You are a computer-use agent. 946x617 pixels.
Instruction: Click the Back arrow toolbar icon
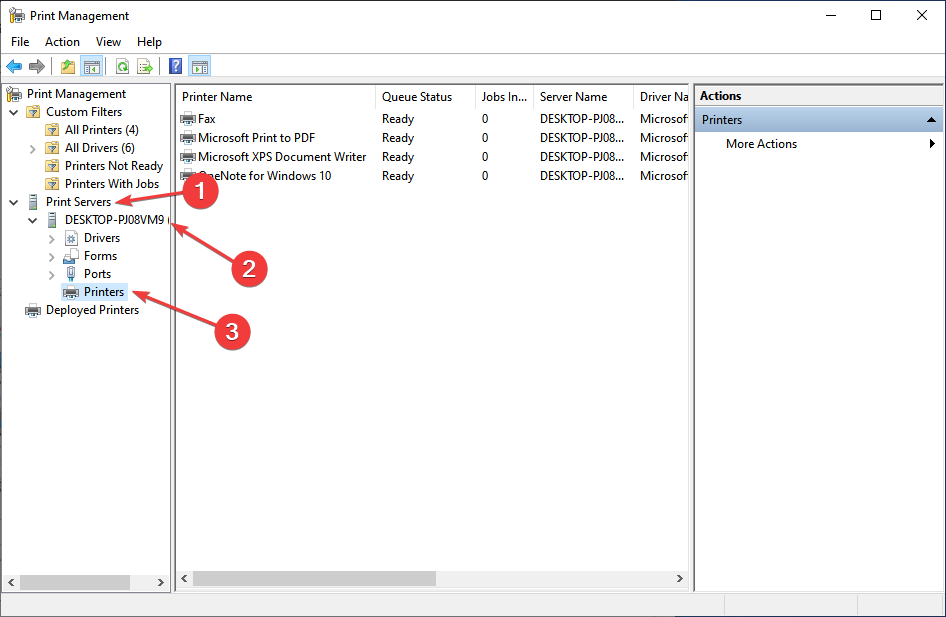point(14,66)
